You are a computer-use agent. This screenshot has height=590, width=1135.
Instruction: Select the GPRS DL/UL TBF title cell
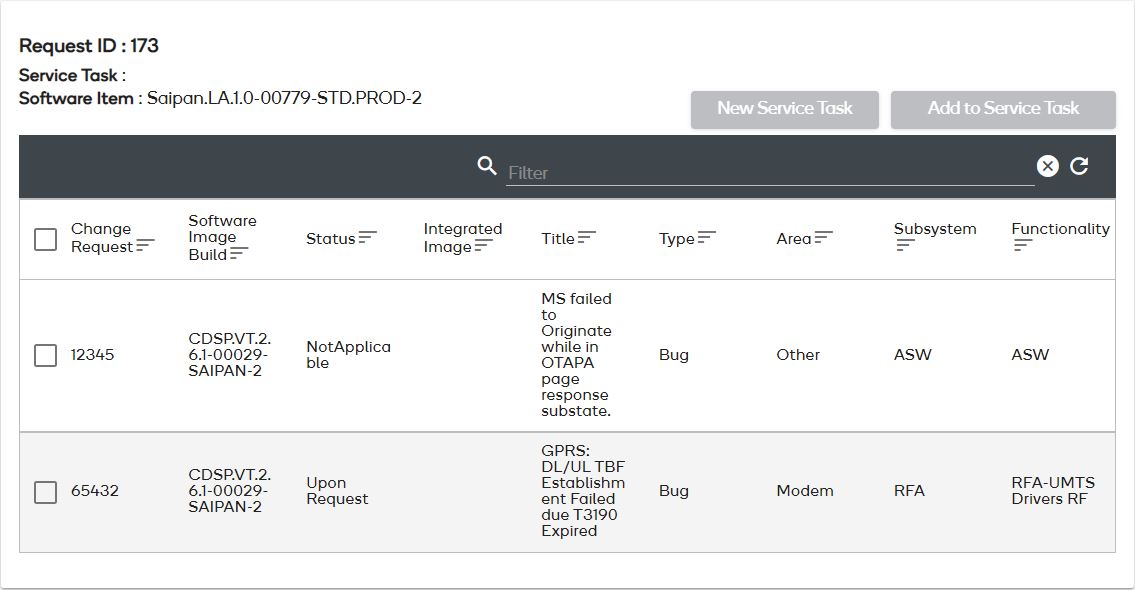click(x=582, y=491)
